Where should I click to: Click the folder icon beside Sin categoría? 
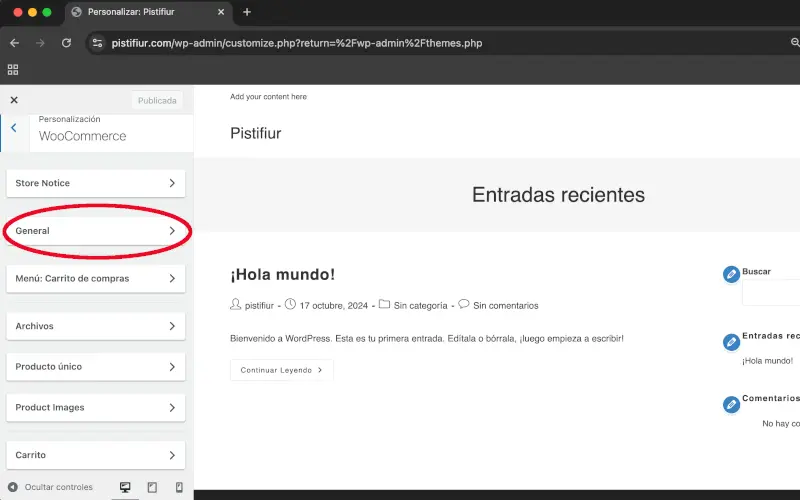click(384, 305)
